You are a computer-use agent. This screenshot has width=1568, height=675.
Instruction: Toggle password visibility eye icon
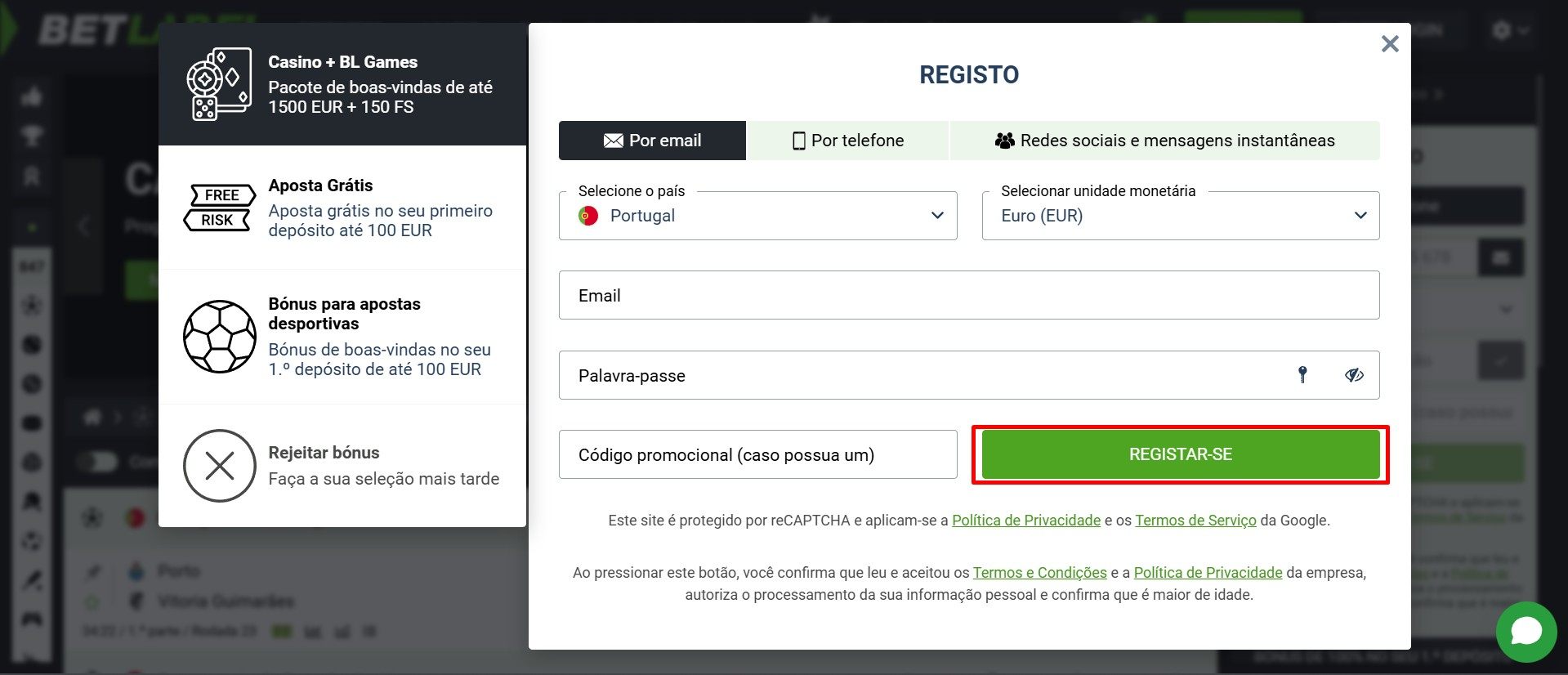[x=1354, y=375]
